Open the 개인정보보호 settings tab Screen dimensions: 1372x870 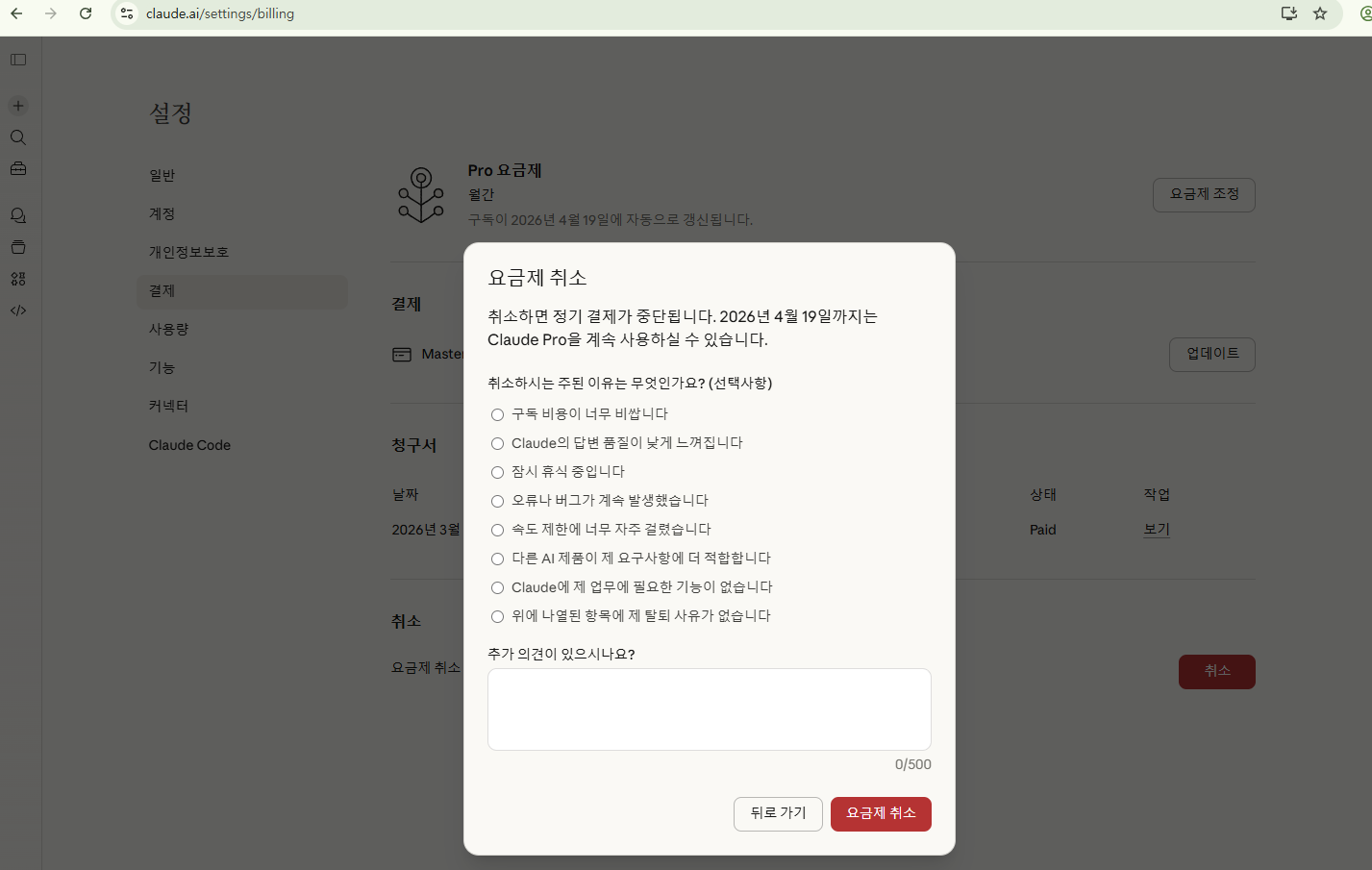(x=242, y=253)
